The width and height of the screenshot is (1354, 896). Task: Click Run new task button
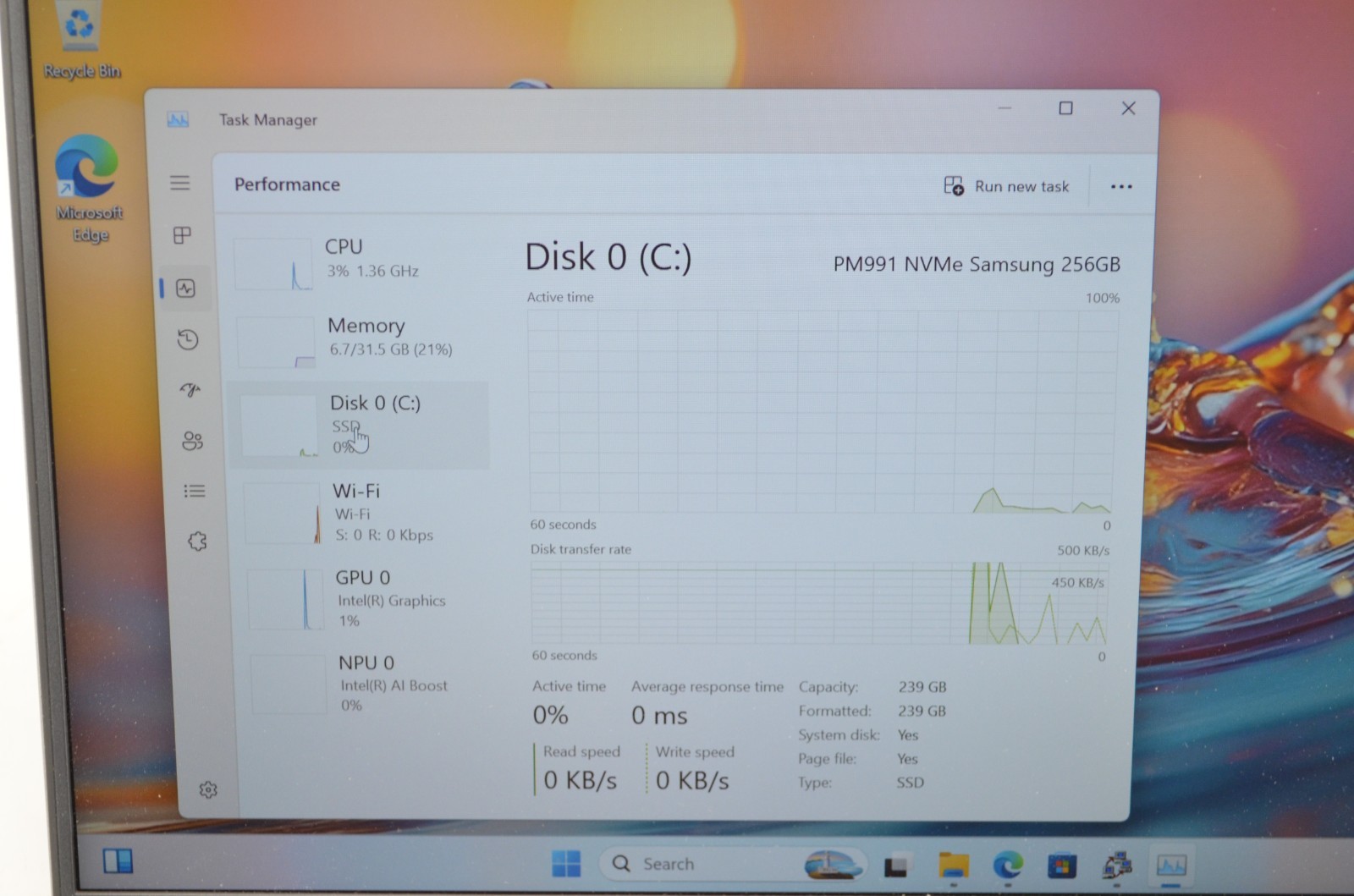(1006, 186)
